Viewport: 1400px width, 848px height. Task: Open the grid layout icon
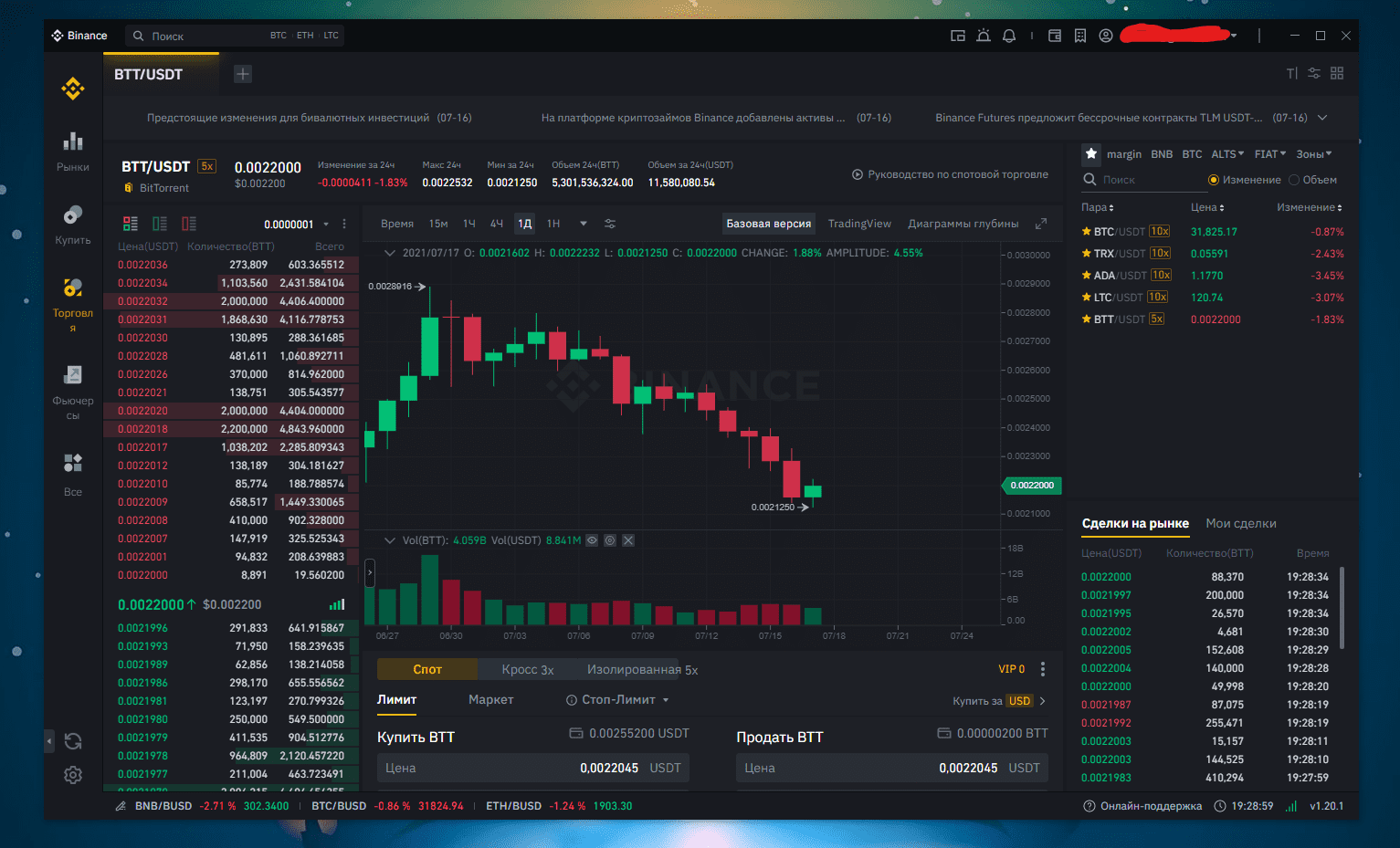1337,73
